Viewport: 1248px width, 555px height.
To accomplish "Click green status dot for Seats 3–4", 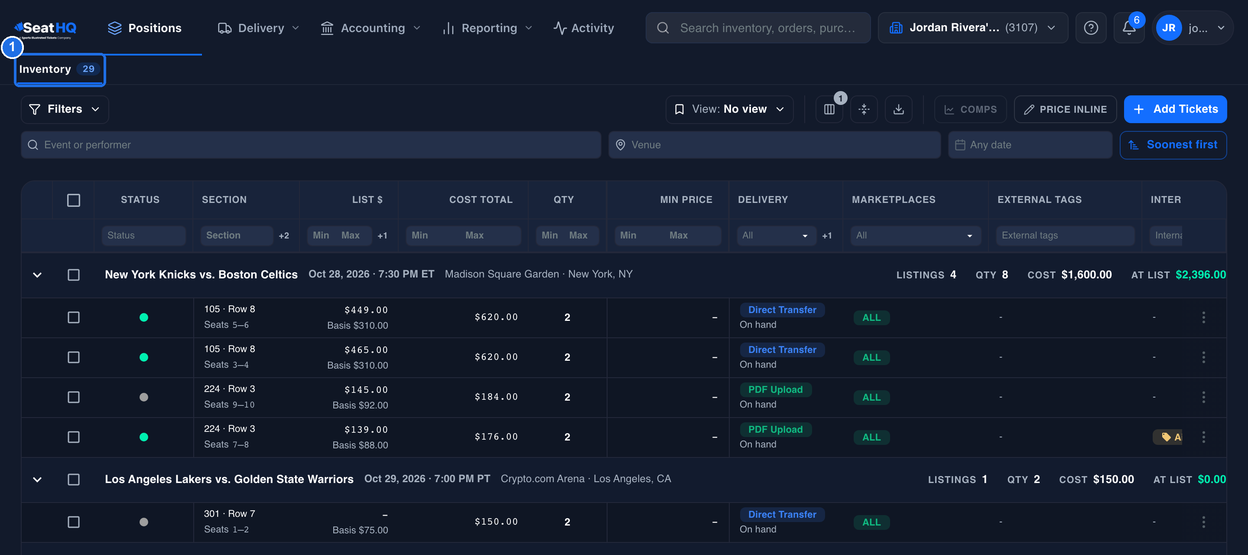I will [144, 357].
